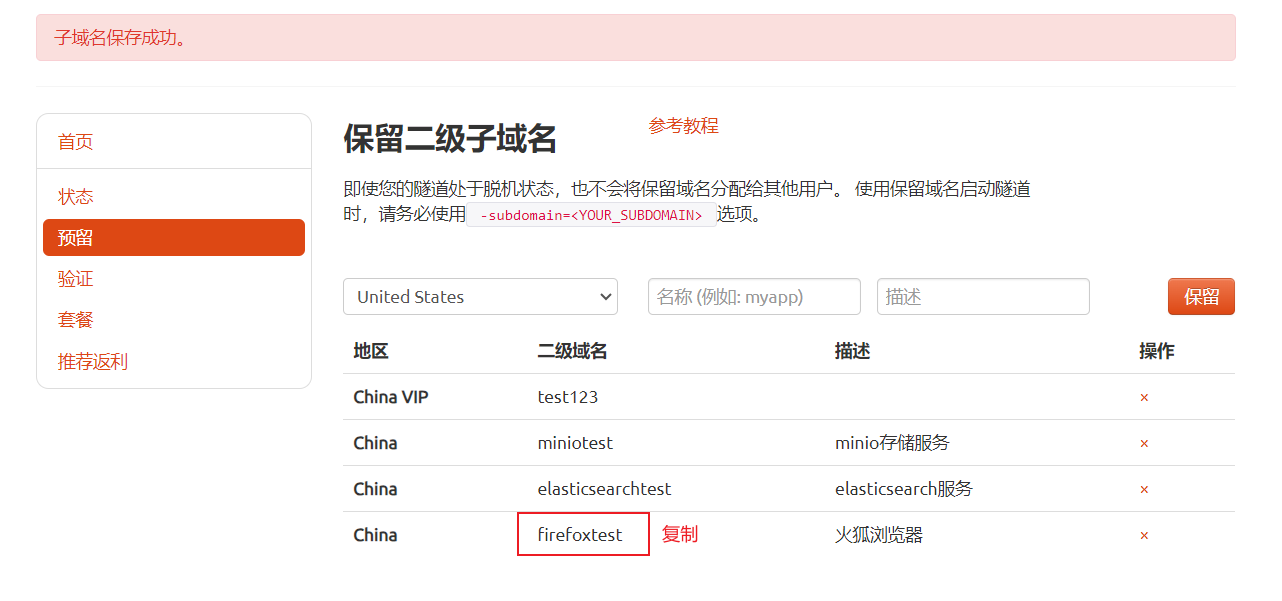1282x601 pixels.
Task: Open the United States region dropdown
Action: (480, 297)
